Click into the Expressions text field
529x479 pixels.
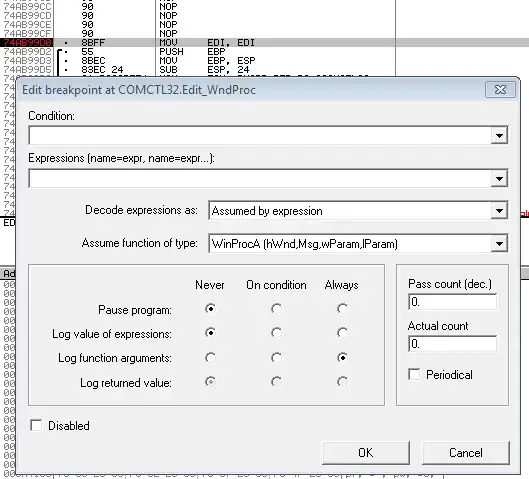[x=260, y=178]
